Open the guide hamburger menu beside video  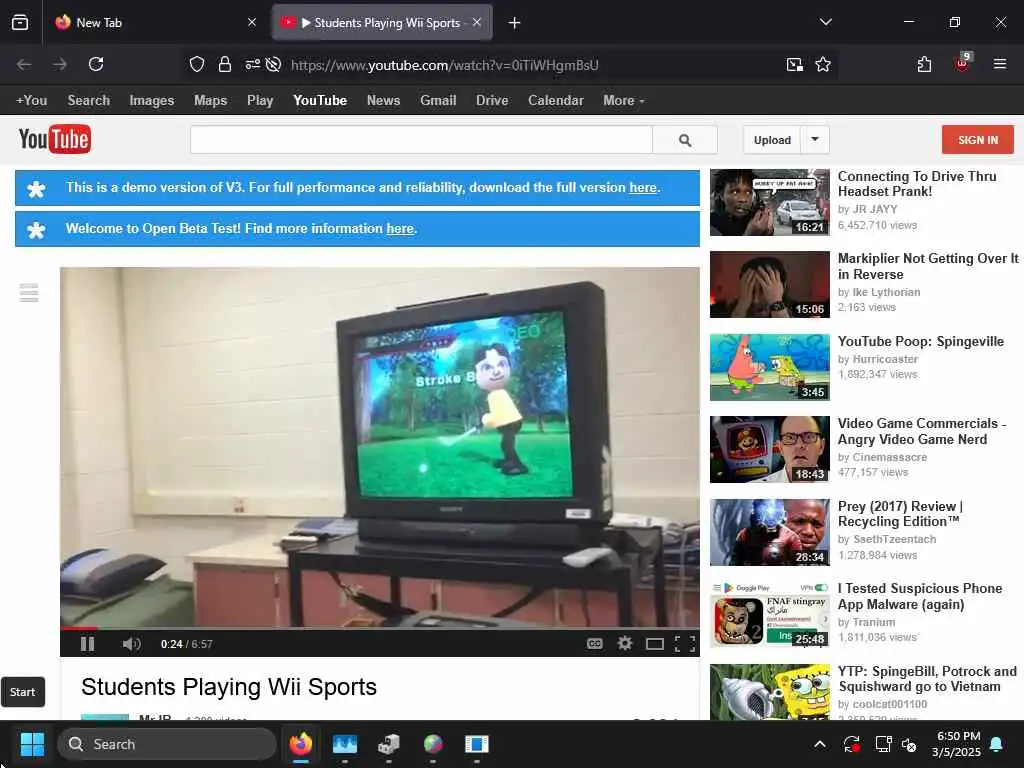pos(29,293)
